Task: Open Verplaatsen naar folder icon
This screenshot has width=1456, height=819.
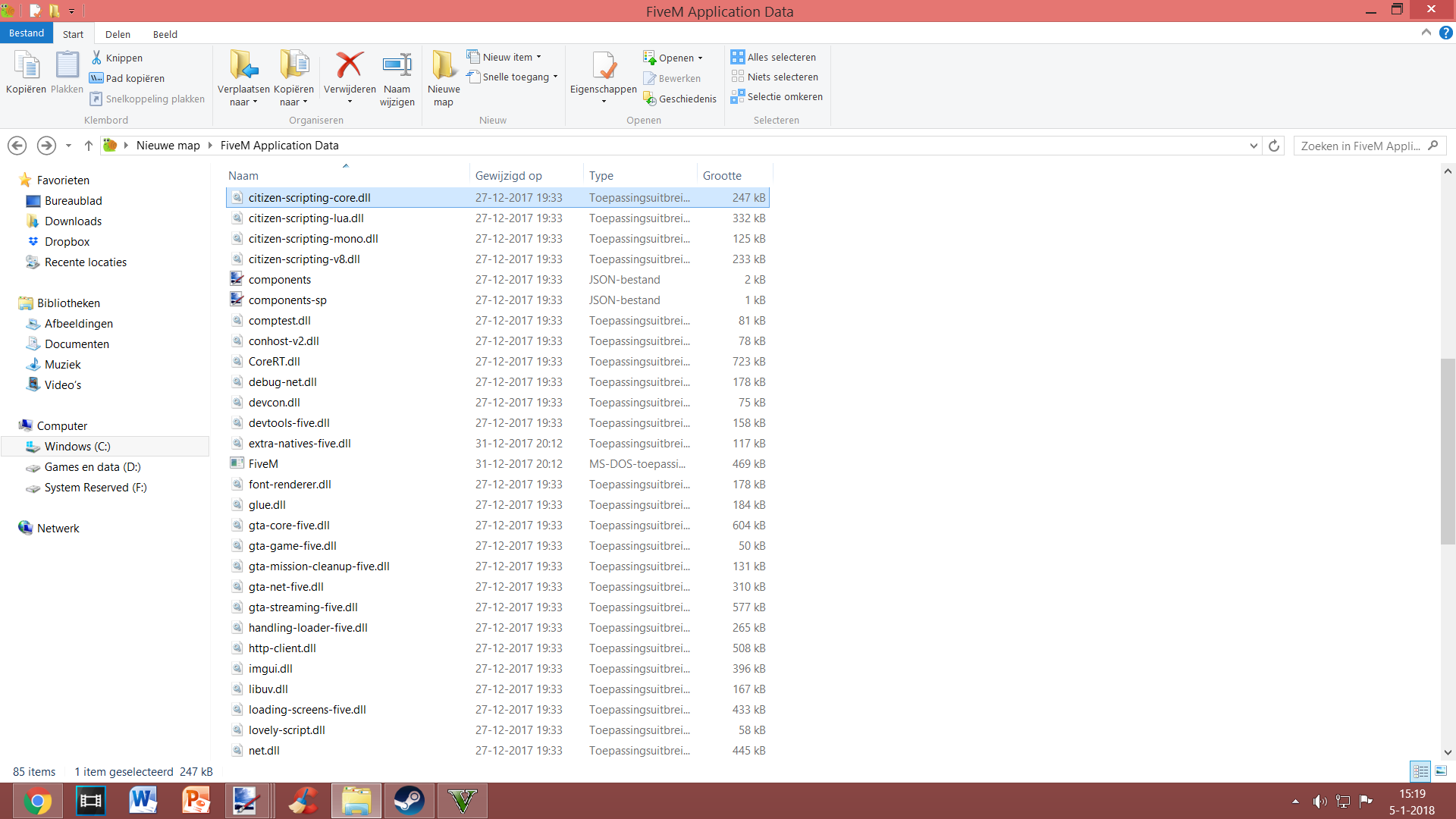Action: [243, 65]
